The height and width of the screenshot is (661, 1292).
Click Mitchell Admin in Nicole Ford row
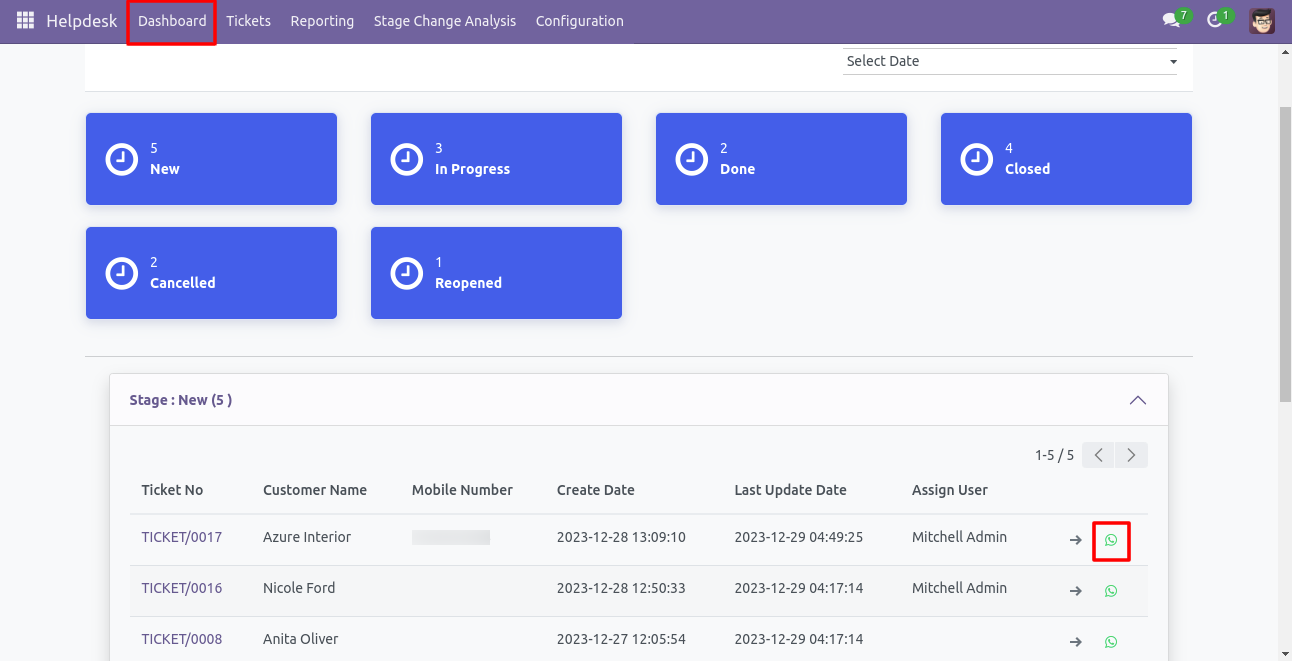[959, 588]
